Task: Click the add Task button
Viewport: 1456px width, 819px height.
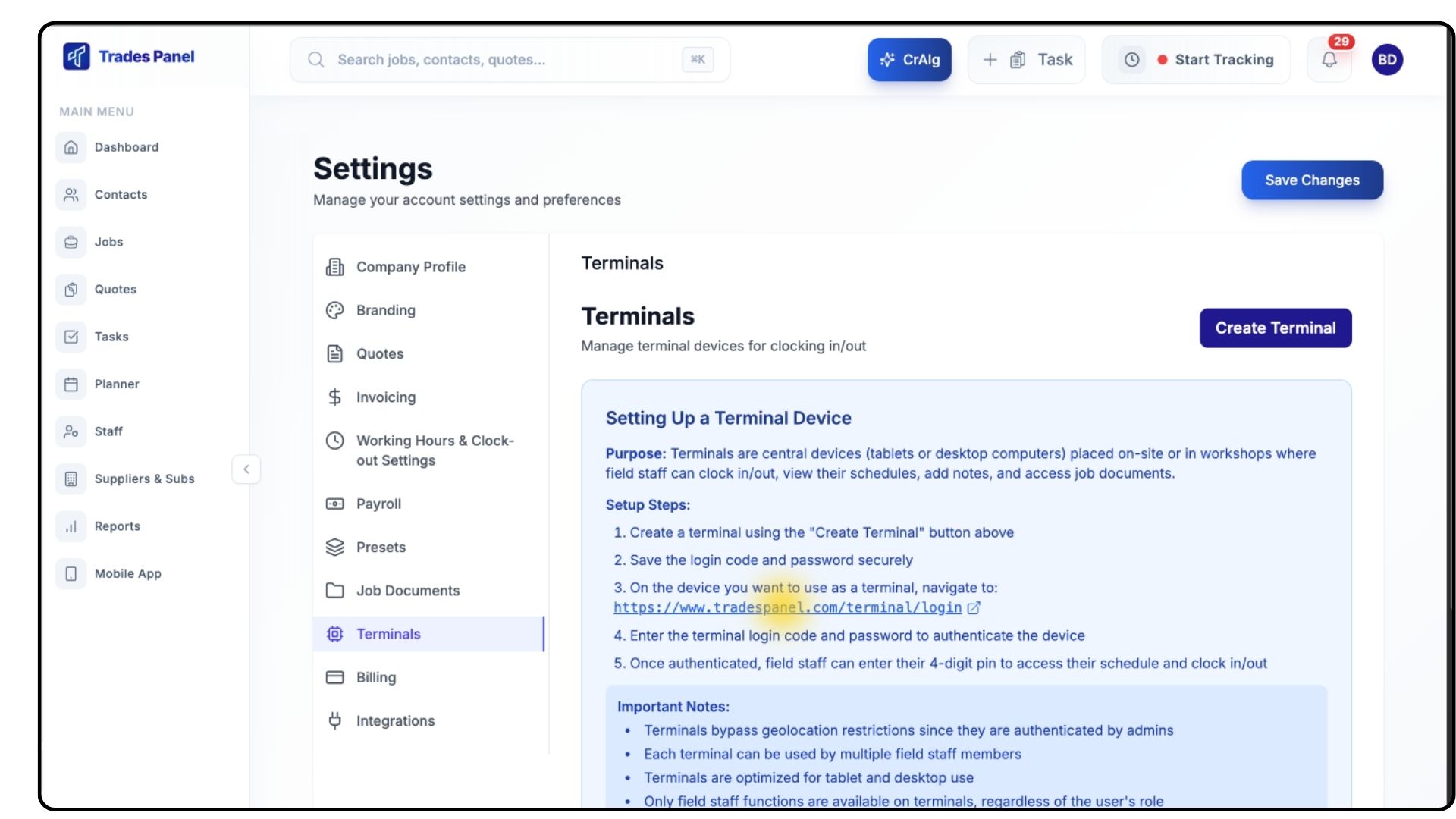Action: [1027, 60]
